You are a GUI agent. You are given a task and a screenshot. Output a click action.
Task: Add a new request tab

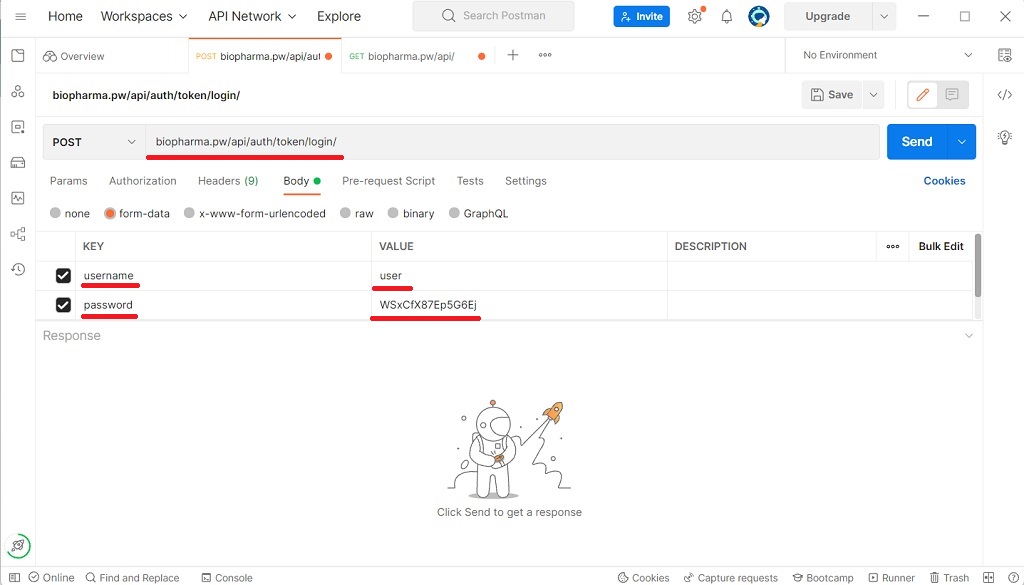[x=513, y=55]
